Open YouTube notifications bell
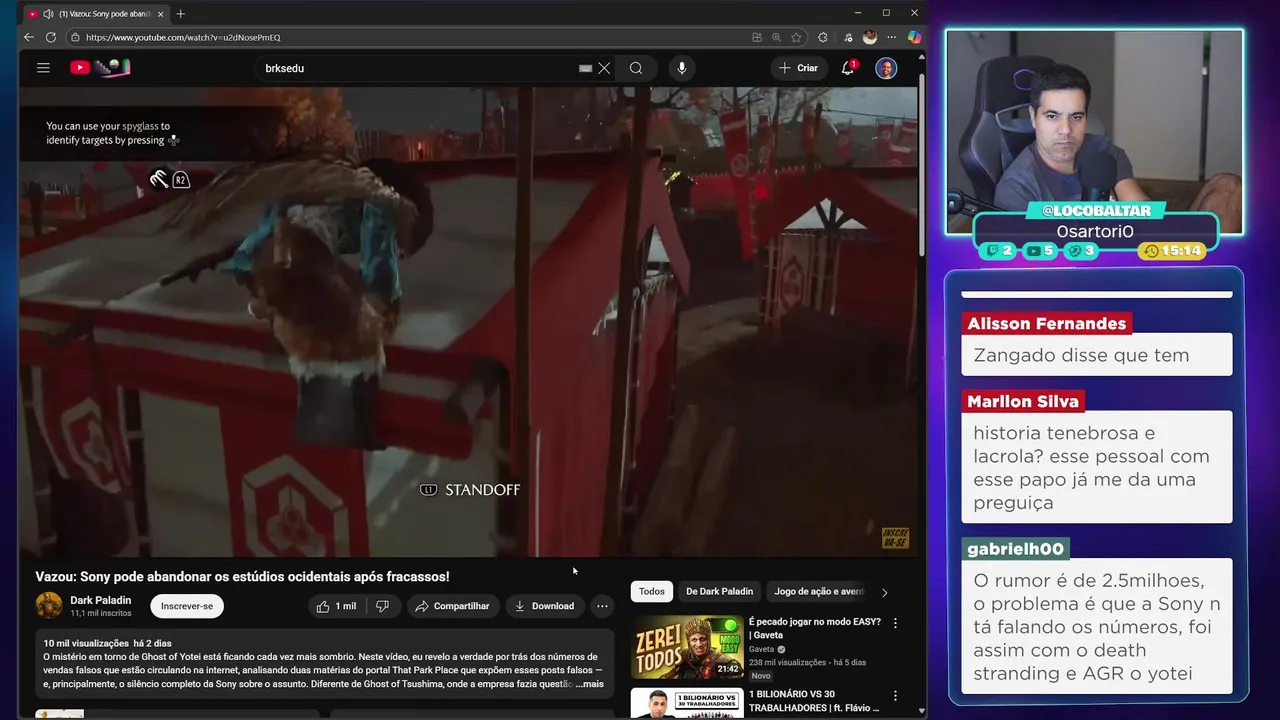The width and height of the screenshot is (1280, 720). click(x=848, y=68)
